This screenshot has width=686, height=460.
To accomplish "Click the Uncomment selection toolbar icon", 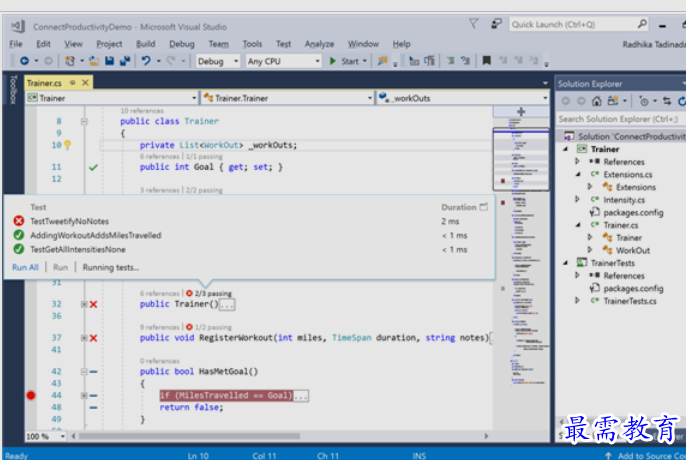I will click(465, 61).
